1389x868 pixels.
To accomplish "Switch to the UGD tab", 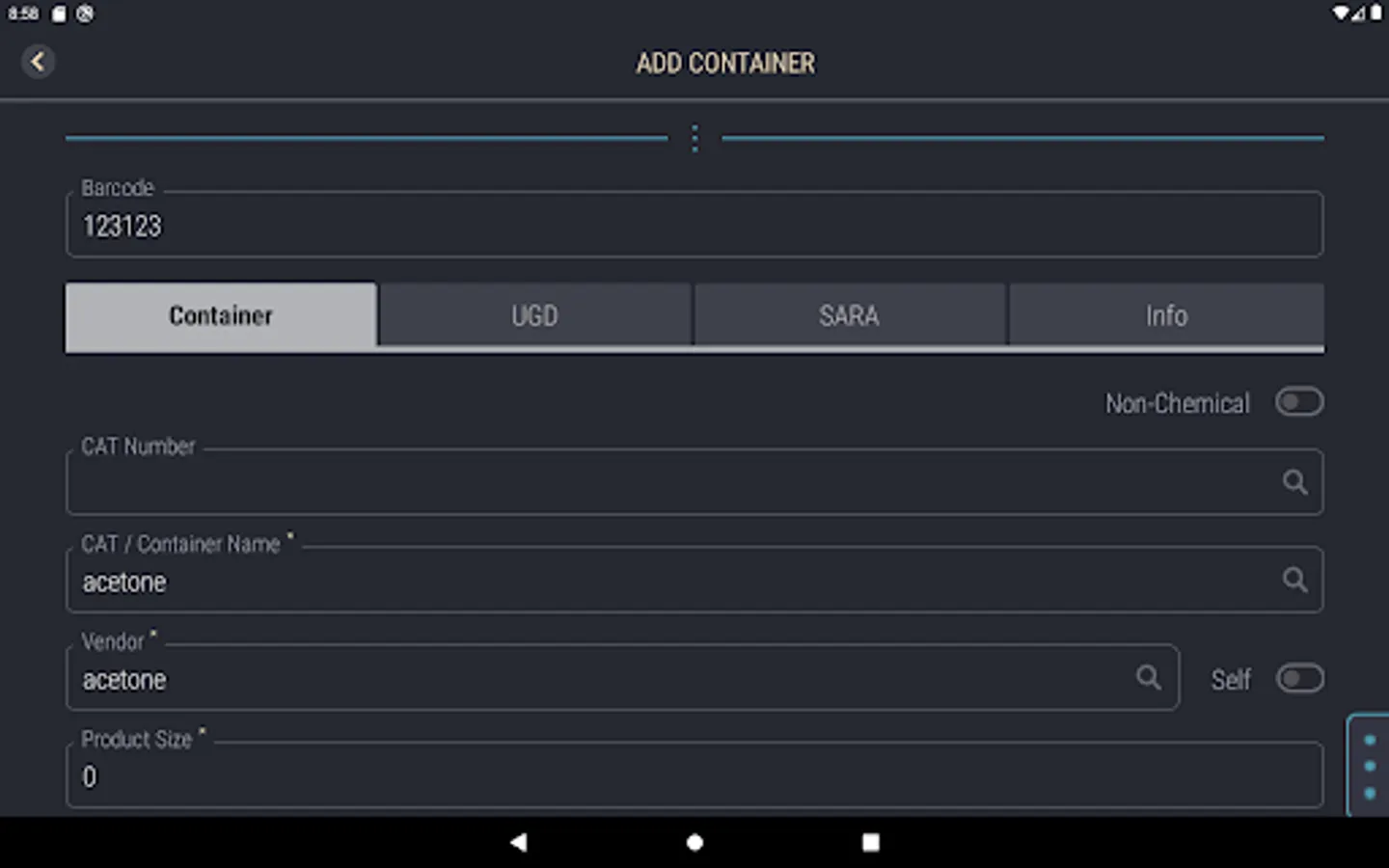I will click(535, 316).
